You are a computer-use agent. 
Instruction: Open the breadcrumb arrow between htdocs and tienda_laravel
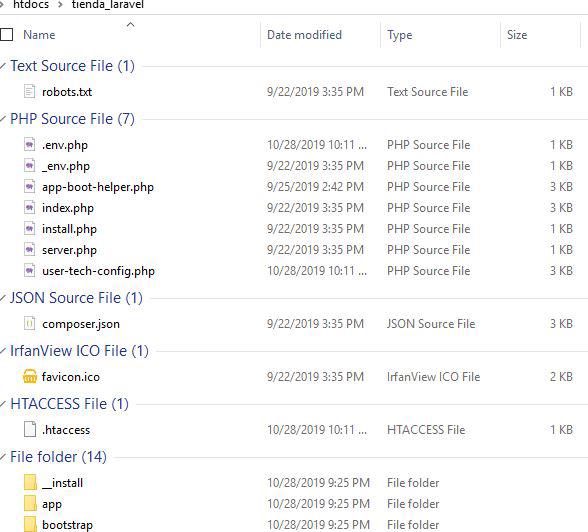60,5
